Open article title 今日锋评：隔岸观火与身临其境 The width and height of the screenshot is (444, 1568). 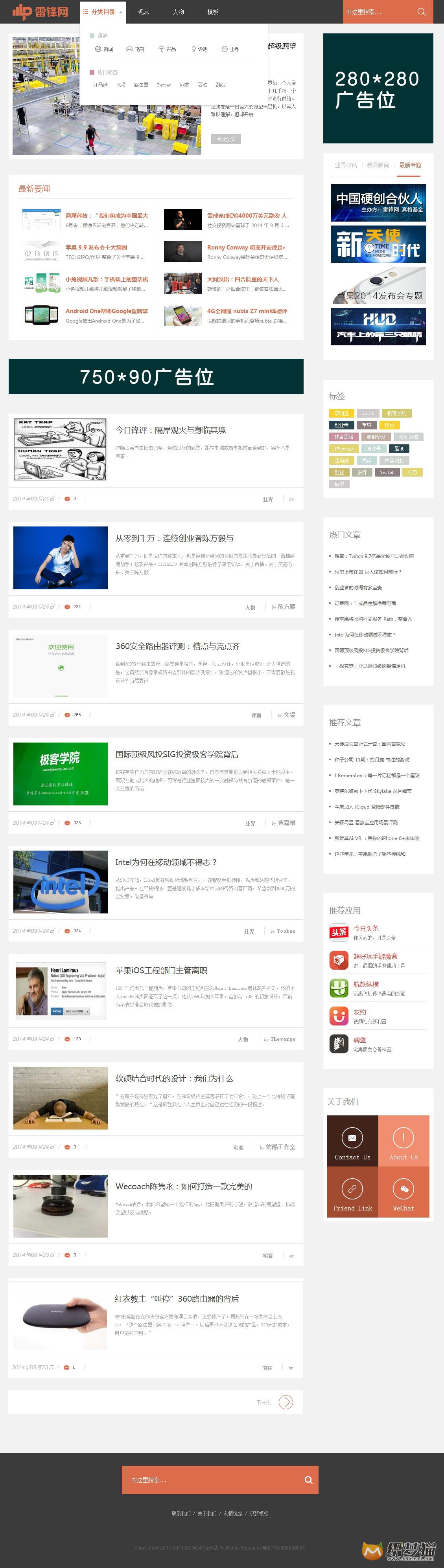171,430
